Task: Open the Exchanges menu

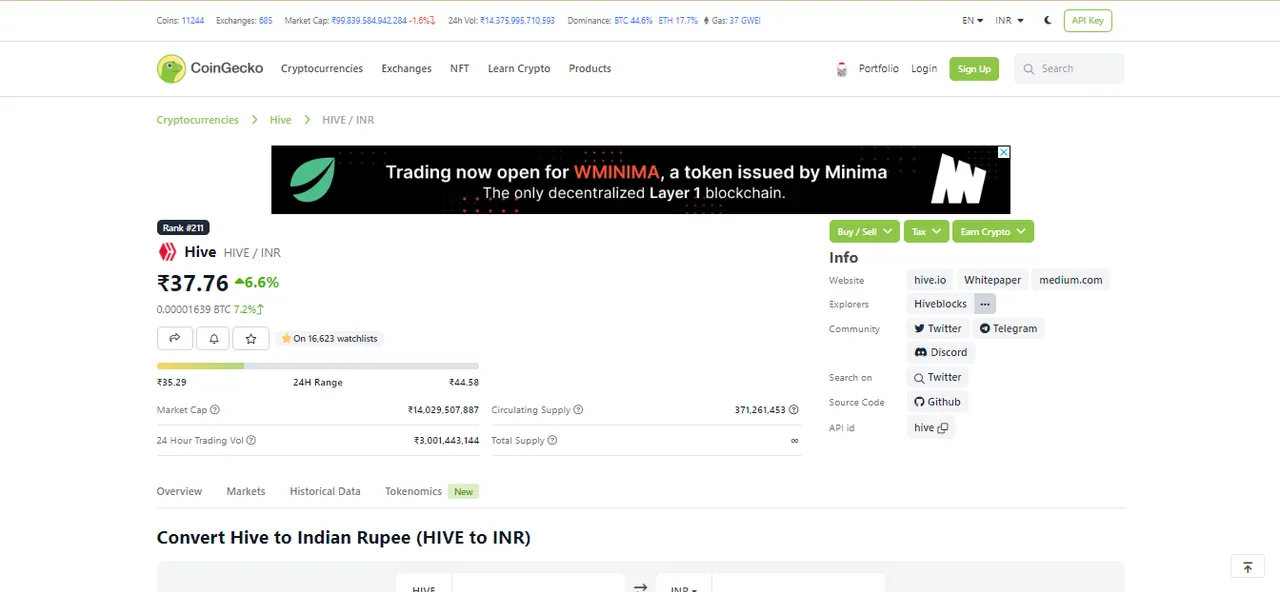Action: (406, 69)
